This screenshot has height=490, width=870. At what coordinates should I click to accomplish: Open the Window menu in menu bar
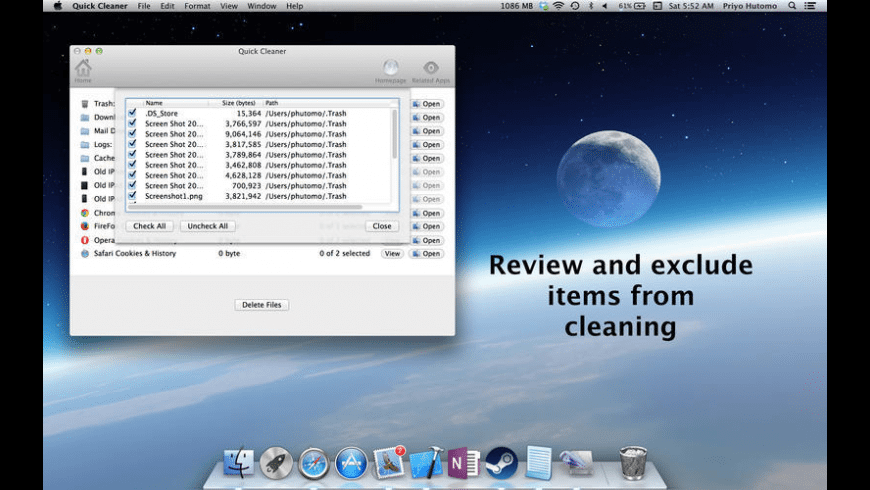coord(262,6)
